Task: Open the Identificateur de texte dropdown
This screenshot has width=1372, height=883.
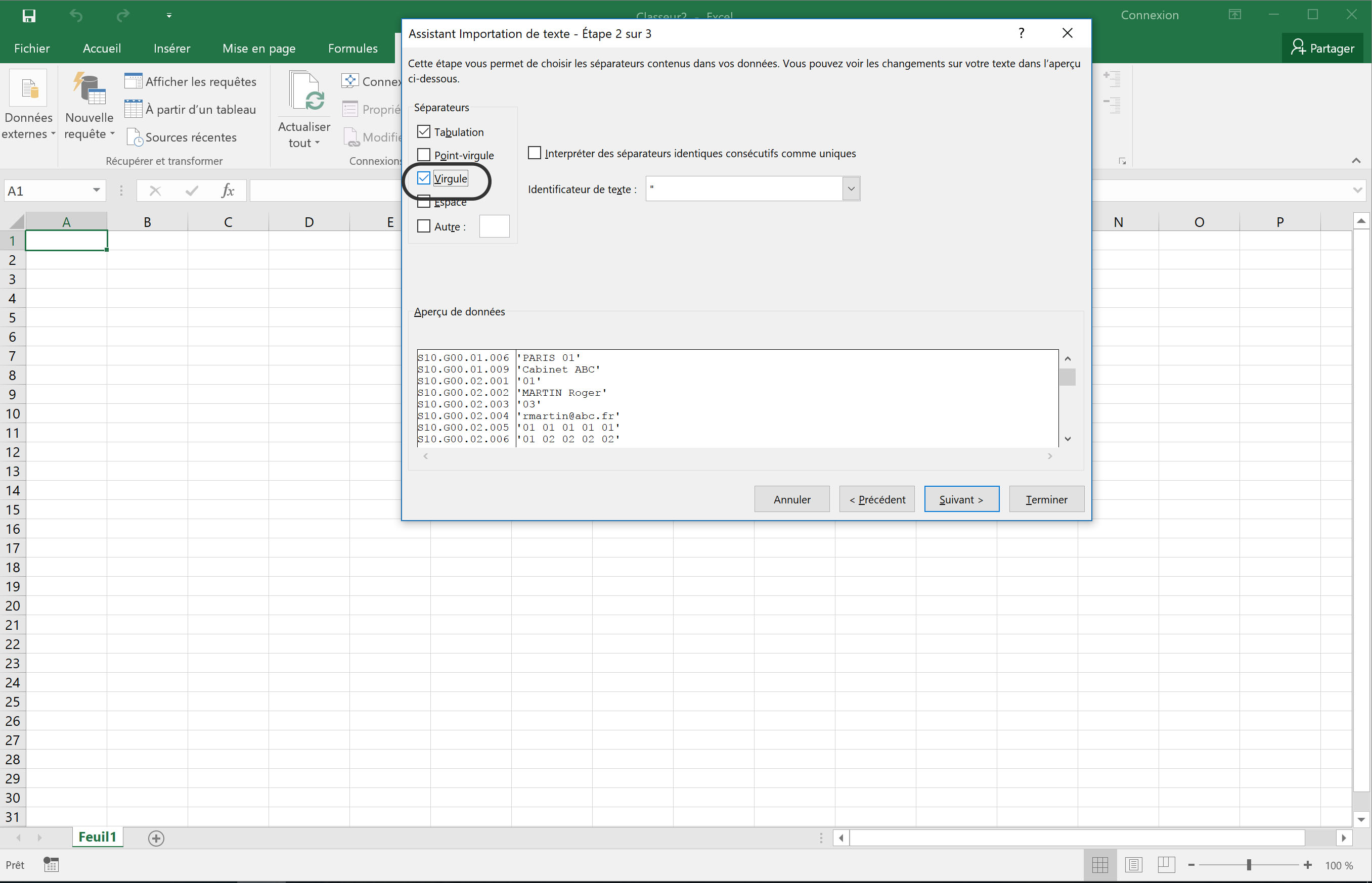Action: pos(851,189)
